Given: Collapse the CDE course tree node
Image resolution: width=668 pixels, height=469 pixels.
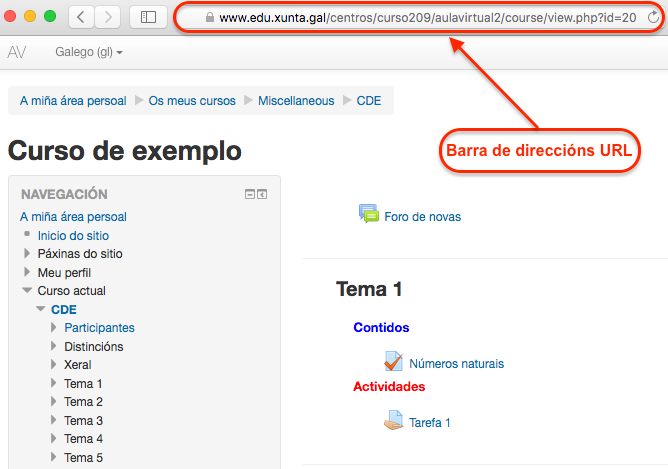Looking at the screenshot, I should coord(40,308).
